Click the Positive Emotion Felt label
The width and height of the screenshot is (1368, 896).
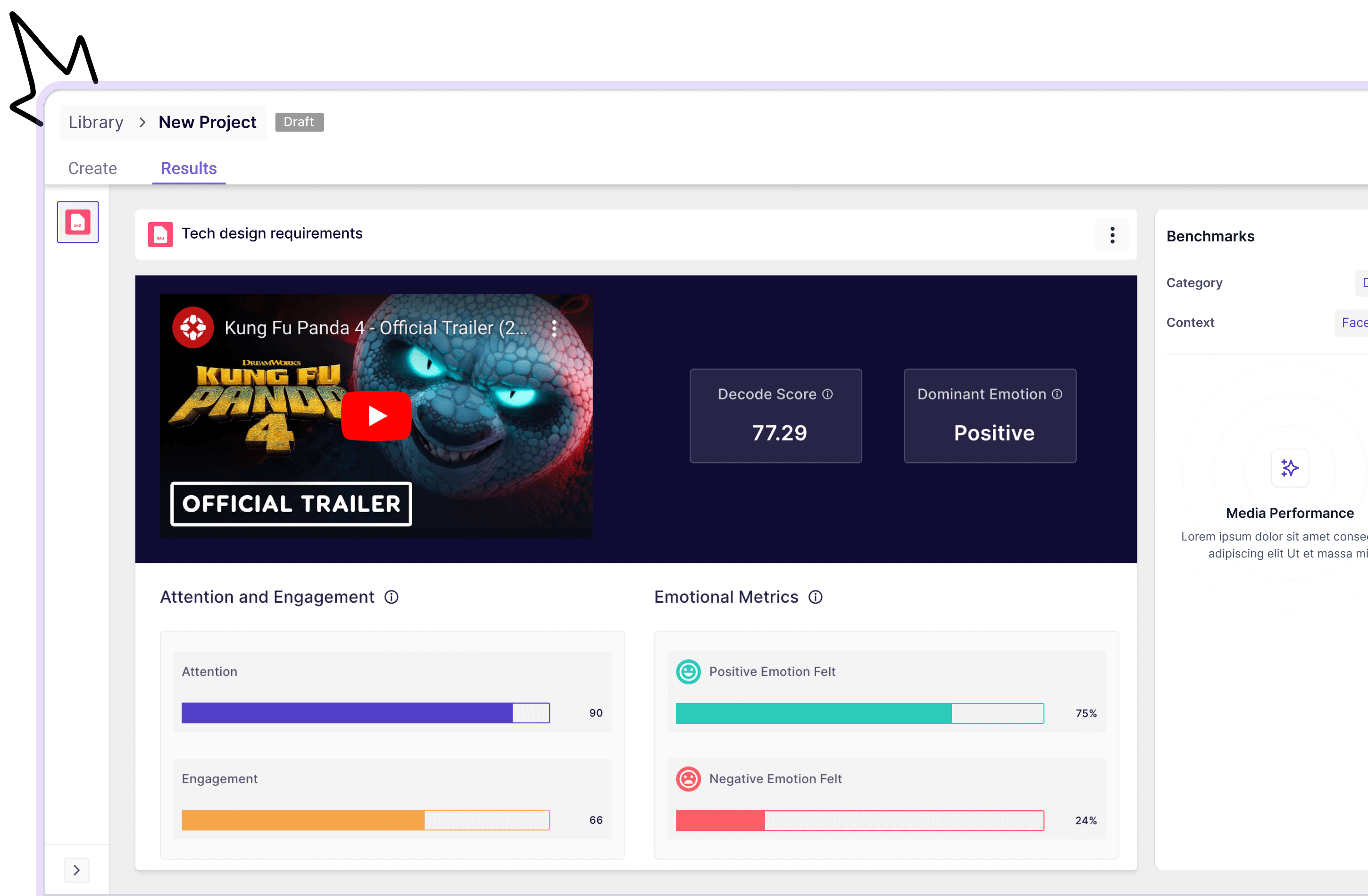[772, 671]
